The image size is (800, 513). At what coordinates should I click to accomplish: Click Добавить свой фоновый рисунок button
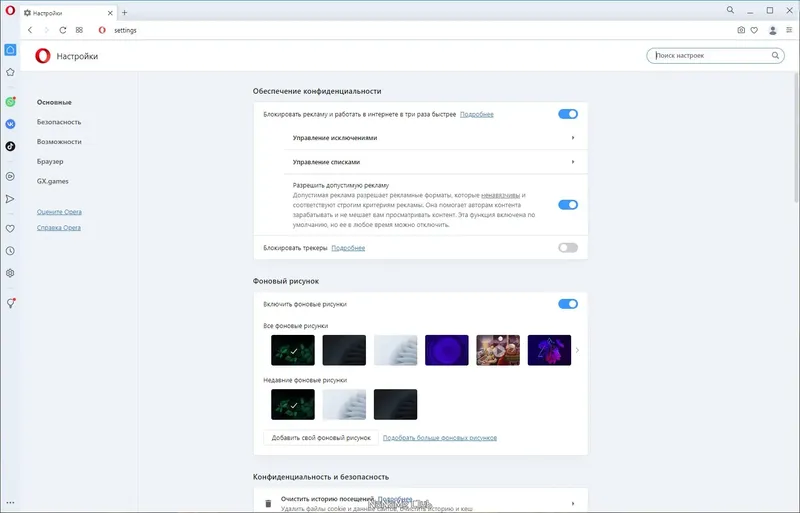pos(321,437)
